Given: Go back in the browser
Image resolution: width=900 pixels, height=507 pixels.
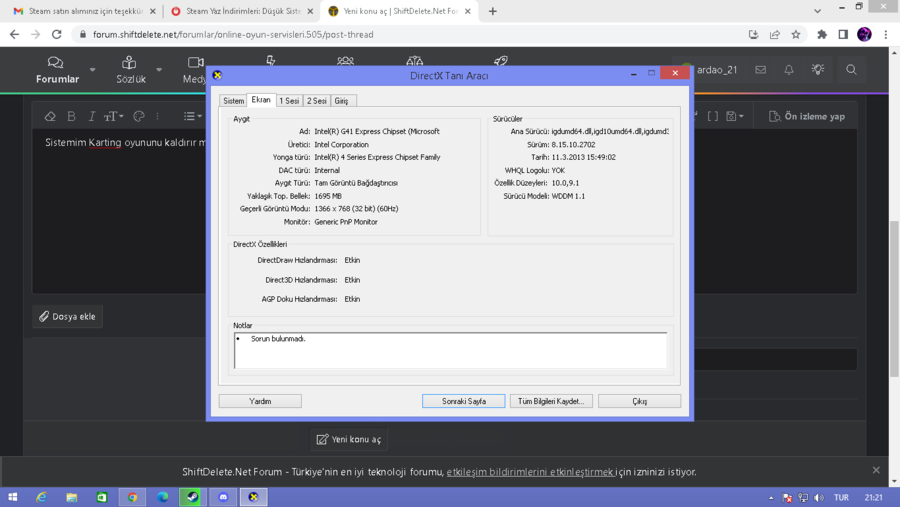Looking at the screenshot, I should pos(14,34).
